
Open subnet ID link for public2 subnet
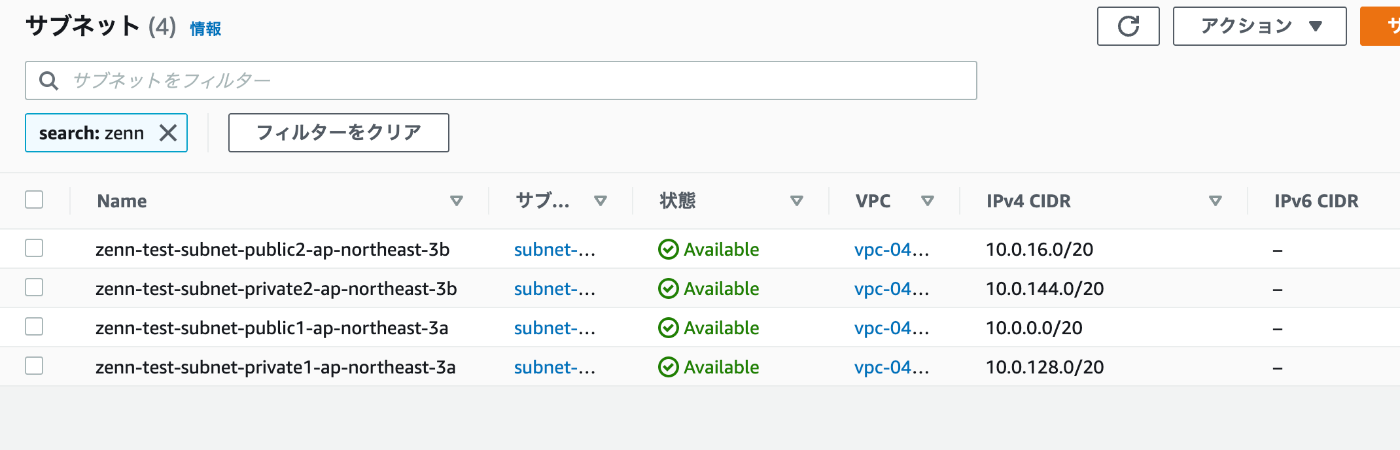(555, 249)
